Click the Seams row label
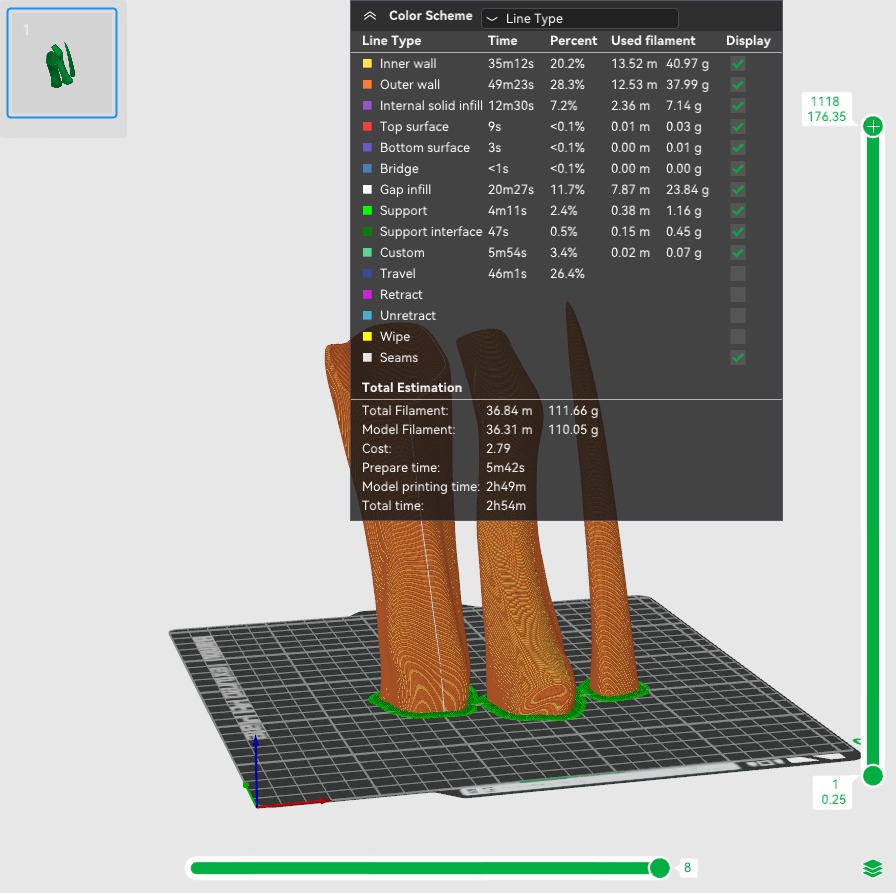This screenshot has width=896, height=893. 398,358
